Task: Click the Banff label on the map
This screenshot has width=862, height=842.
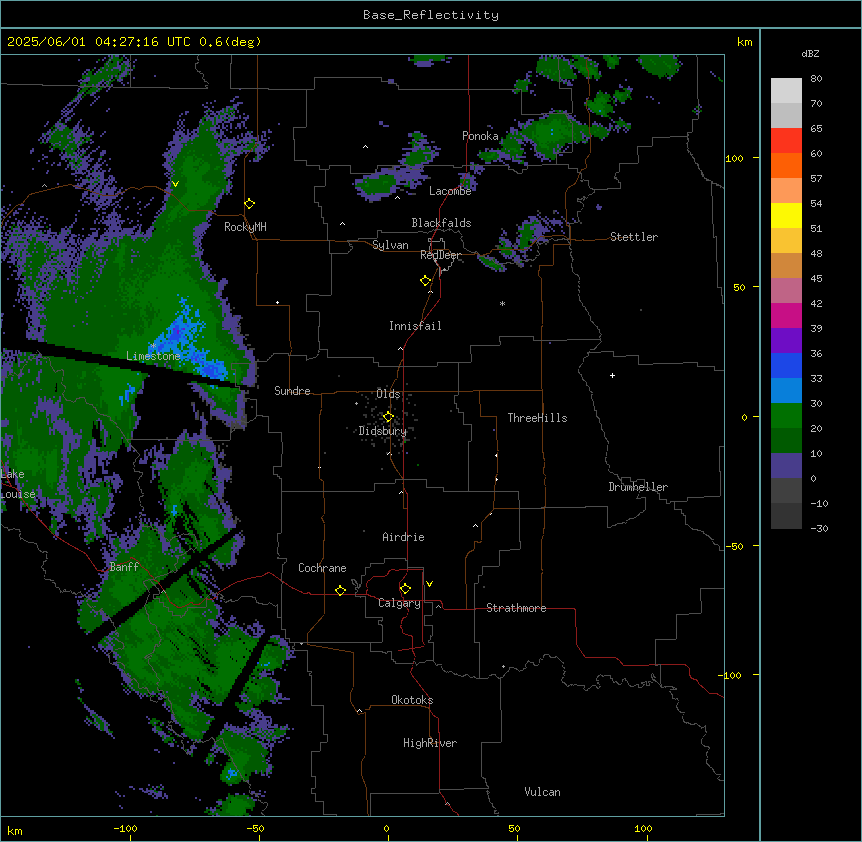Action: (124, 567)
